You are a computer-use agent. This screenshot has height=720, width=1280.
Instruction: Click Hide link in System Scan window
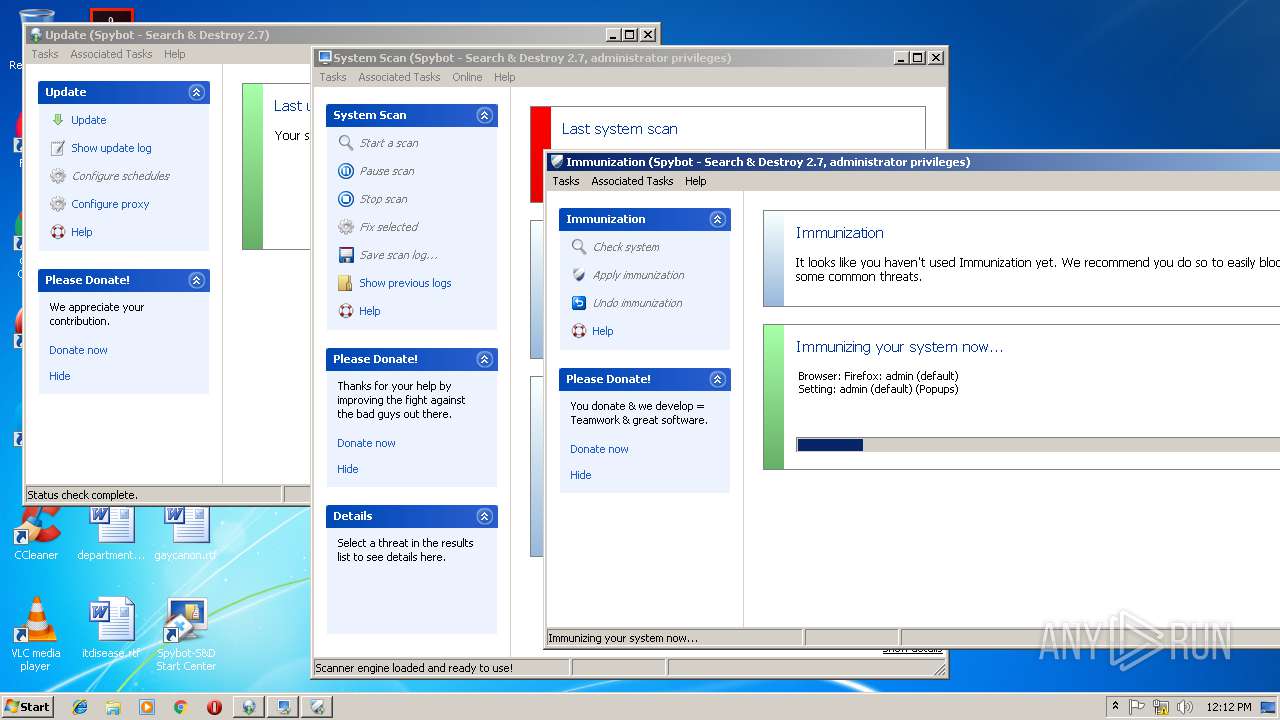click(x=348, y=469)
